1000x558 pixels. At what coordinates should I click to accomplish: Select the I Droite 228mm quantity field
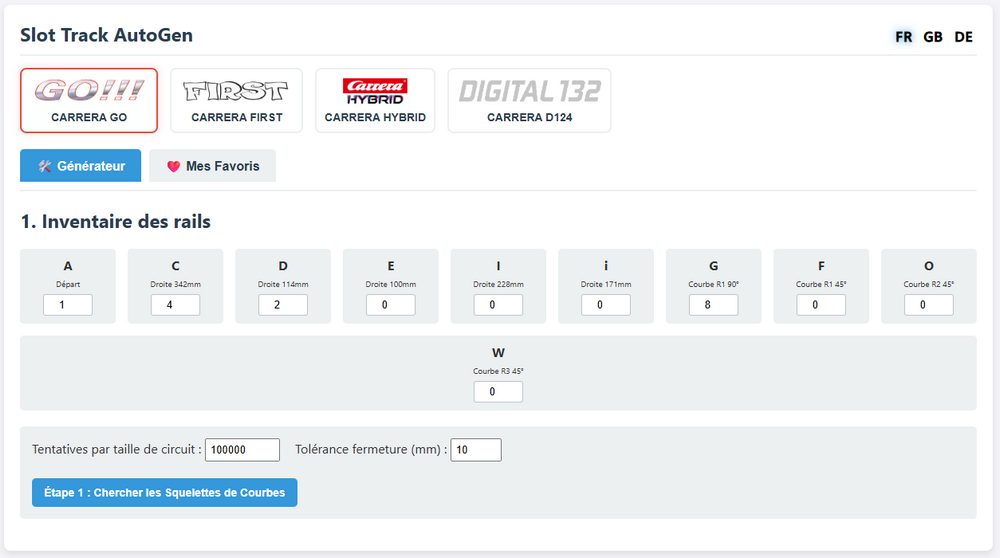[x=498, y=305]
